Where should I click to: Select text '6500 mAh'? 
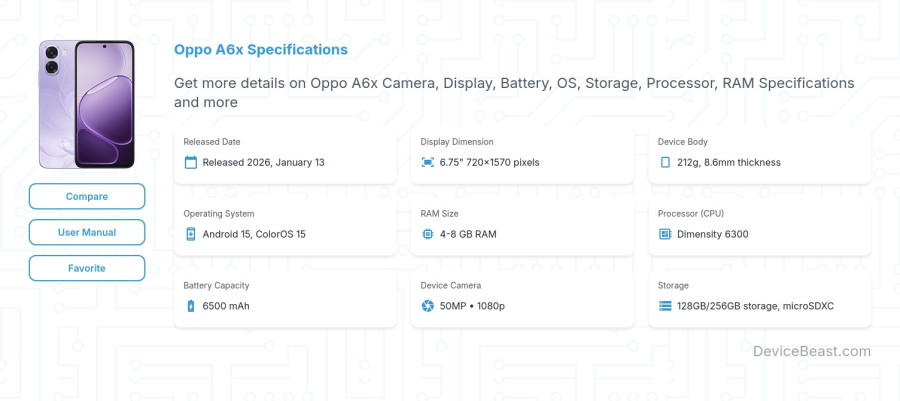(x=226, y=306)
